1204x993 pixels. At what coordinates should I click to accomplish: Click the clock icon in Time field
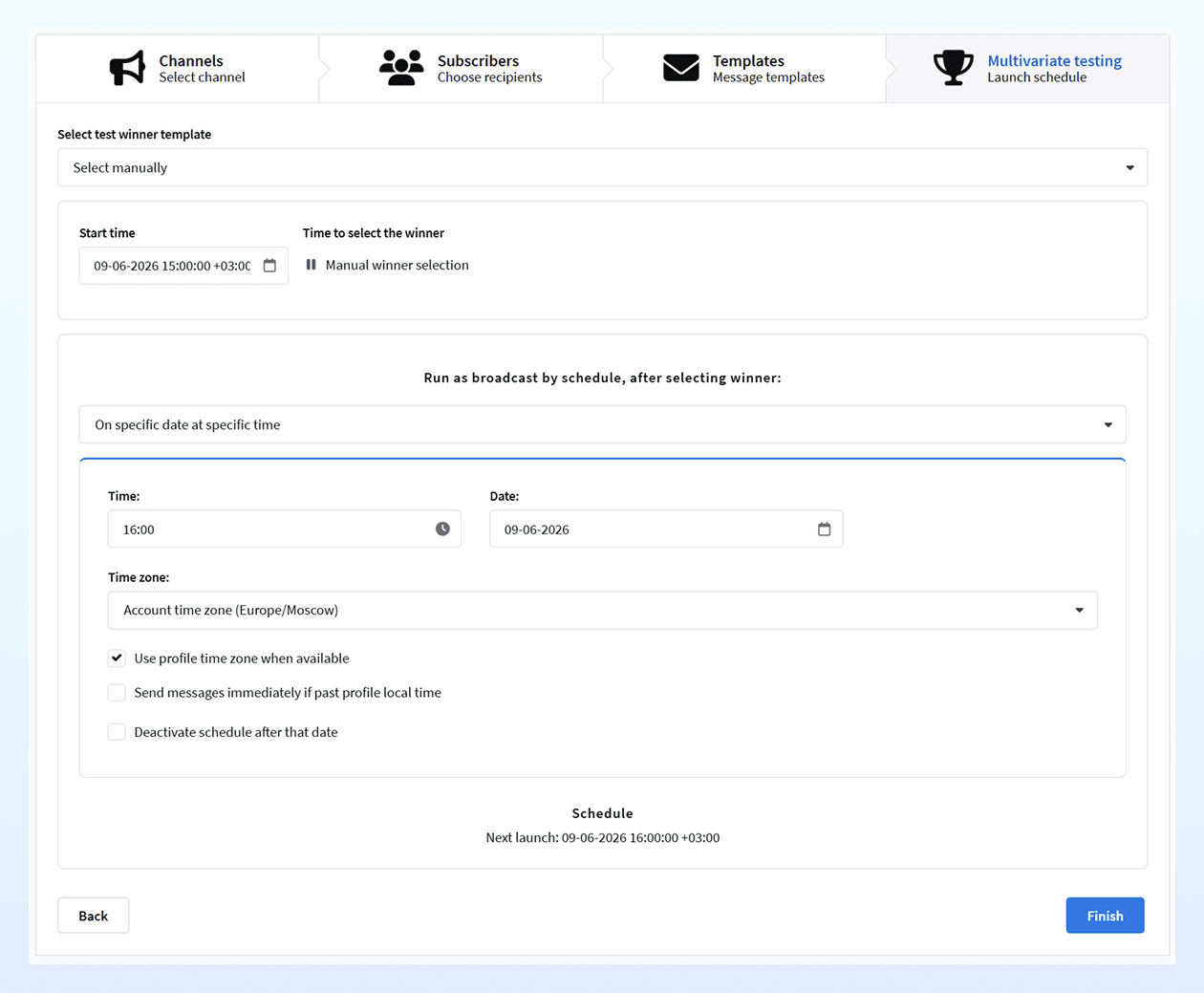pos(442,529)
